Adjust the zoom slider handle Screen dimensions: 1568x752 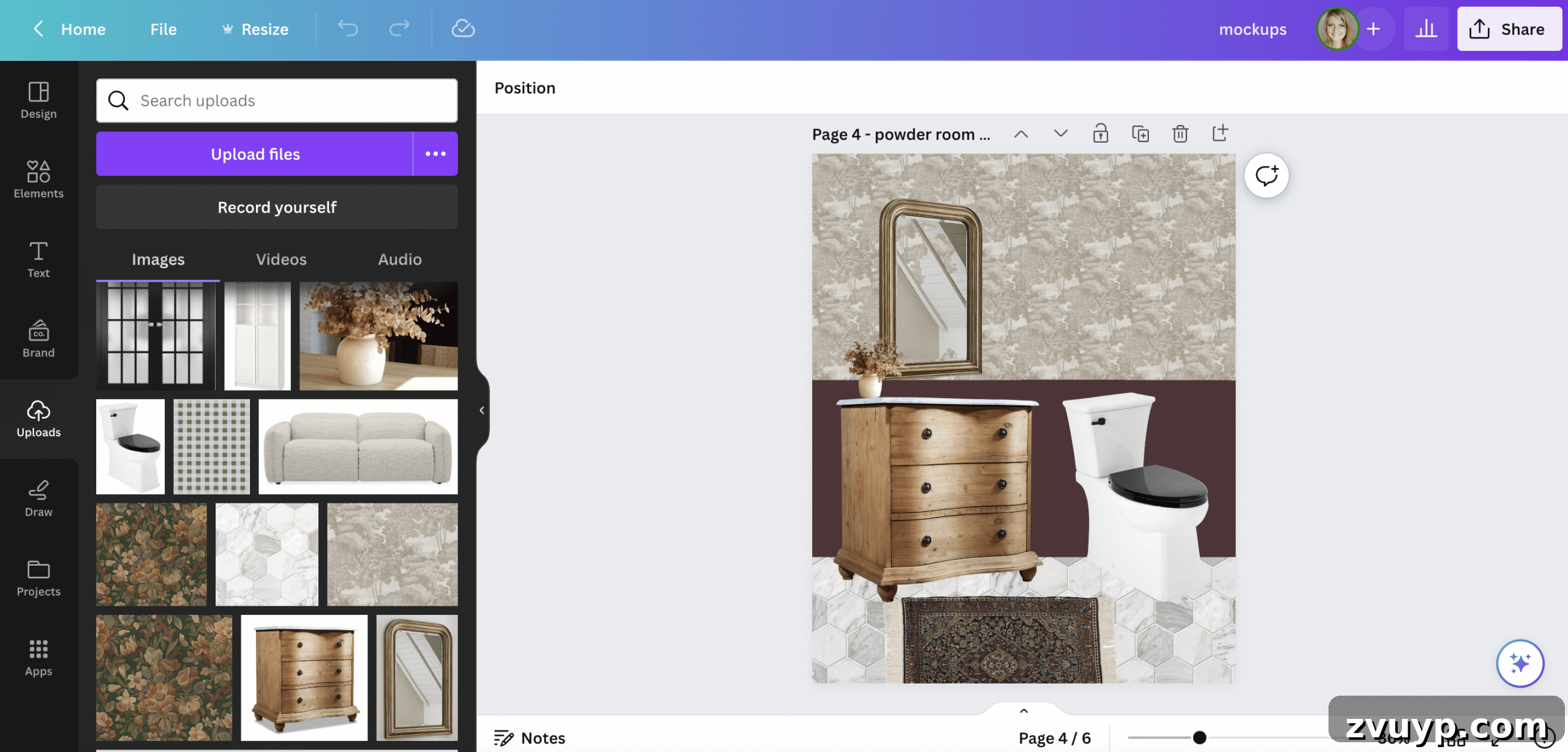coord(1199,738)
